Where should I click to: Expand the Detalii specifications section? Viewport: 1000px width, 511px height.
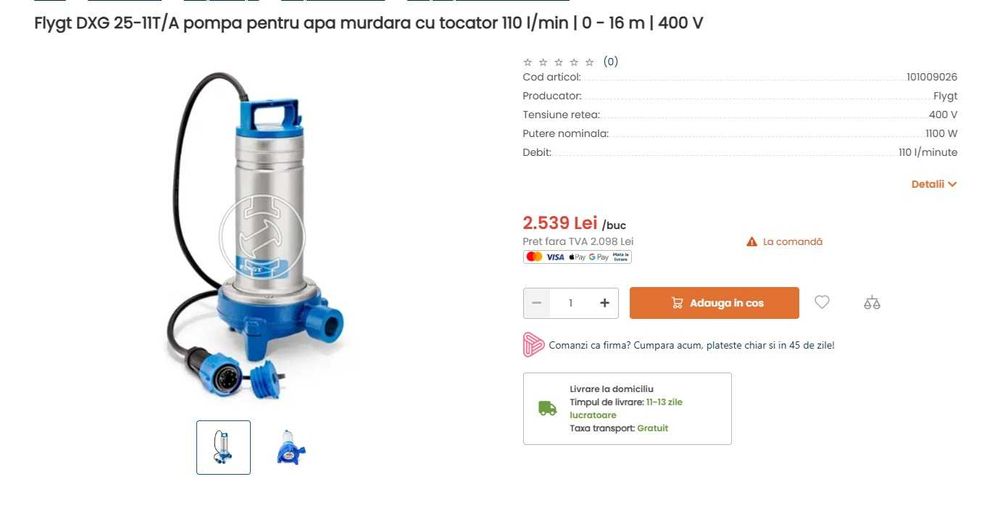(934, 184)
